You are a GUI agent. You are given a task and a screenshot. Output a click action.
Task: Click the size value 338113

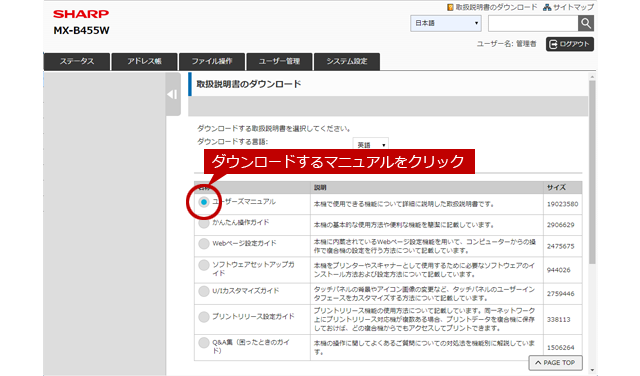click(558, 320)
